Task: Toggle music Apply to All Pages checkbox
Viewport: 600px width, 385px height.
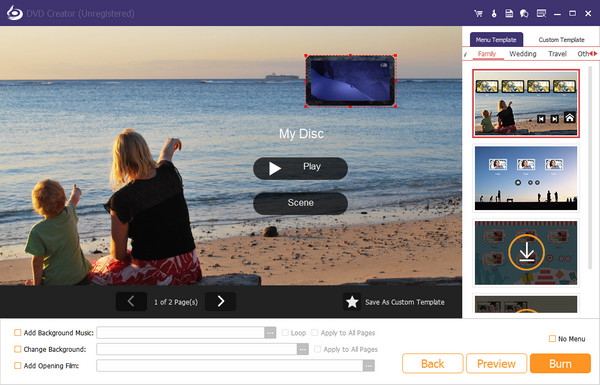Action: point(315,333)
